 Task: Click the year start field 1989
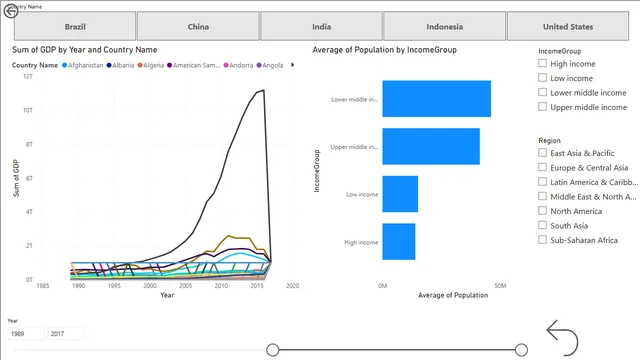pos(26,333)
